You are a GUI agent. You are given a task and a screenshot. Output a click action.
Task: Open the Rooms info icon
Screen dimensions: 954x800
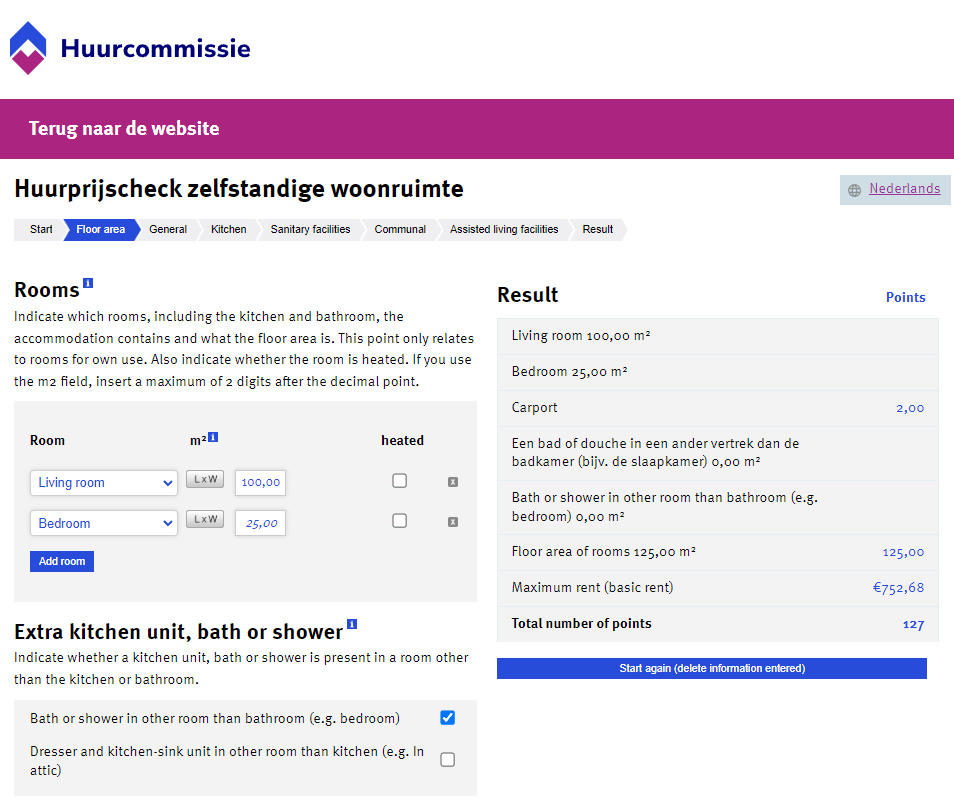pos(88,283)
